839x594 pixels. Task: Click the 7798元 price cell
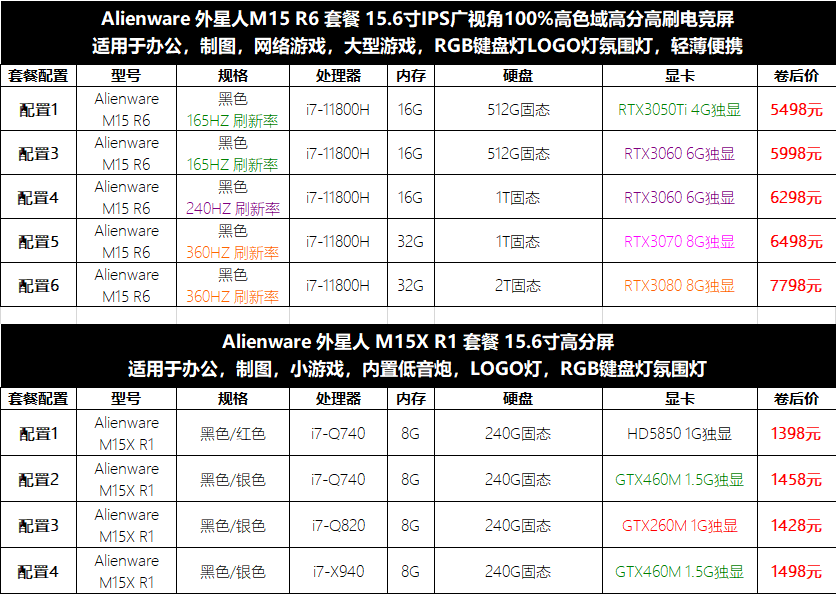[796, 285]
